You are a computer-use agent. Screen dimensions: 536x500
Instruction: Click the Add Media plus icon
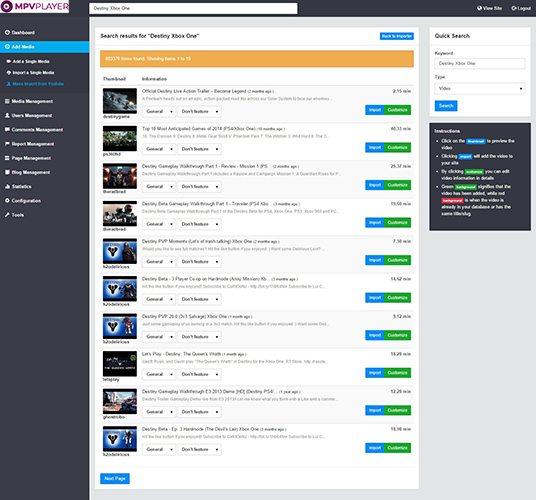(x=7, y=46)
